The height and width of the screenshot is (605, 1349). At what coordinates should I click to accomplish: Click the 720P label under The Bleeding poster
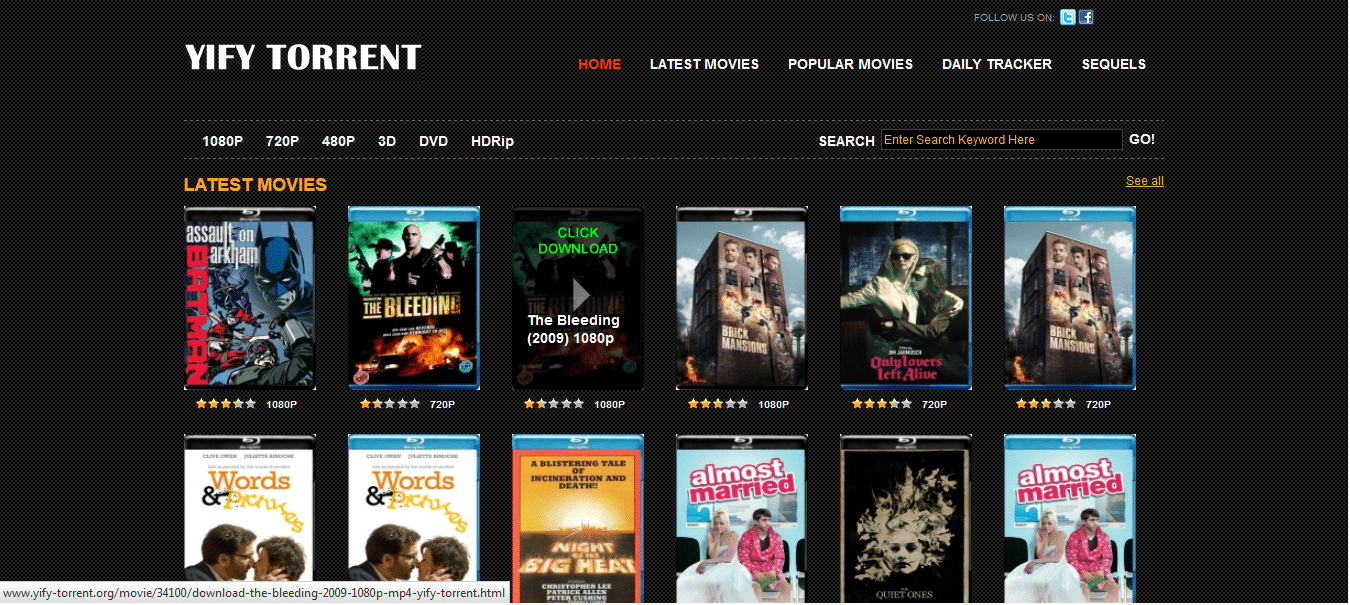click(443, 405)
